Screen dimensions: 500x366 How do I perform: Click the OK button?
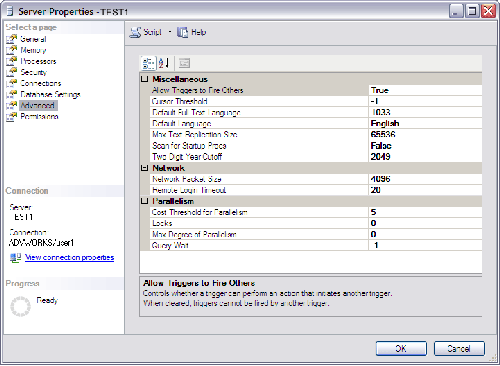(401, 349)
